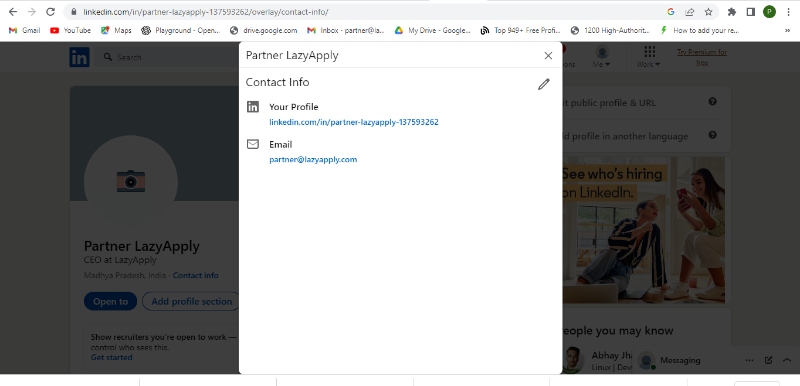The width and height of the screenshot is (800, 386).
Task: Open the My Drive - Google bookmark
Action: (432, 30)
